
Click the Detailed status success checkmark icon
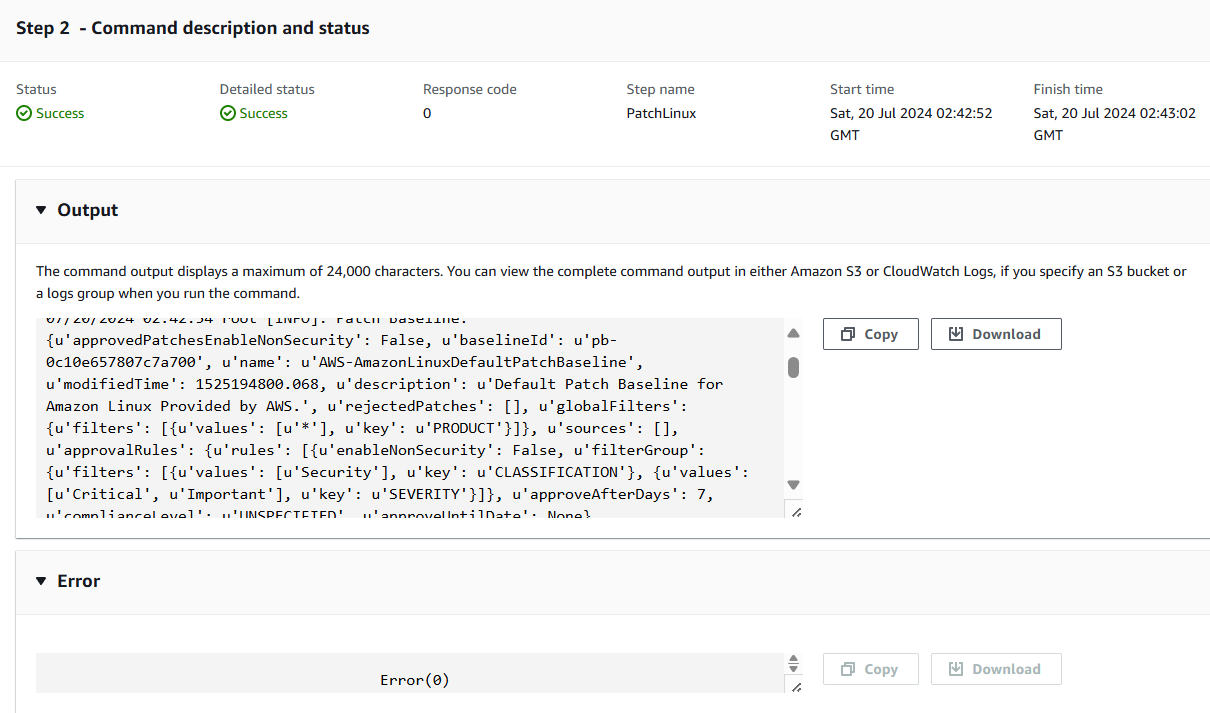coord(228,114)
